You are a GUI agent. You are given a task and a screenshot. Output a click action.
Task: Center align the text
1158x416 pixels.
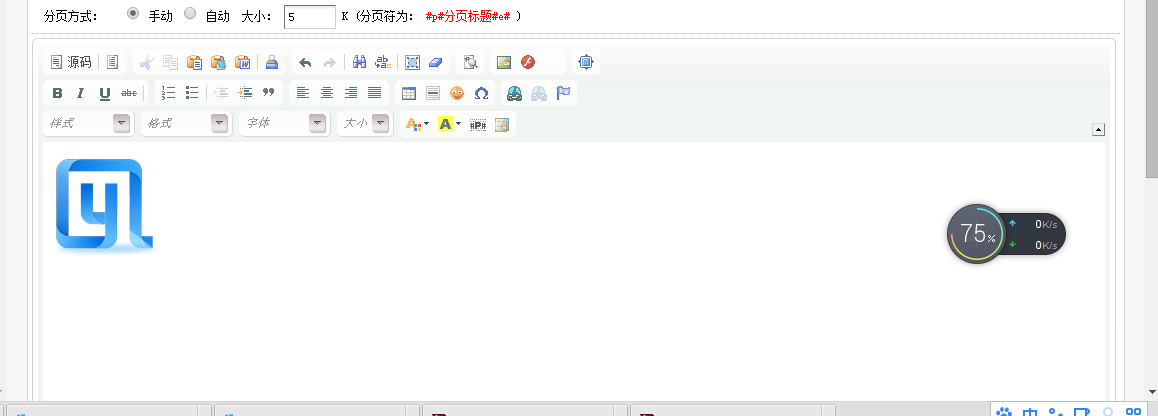click(x=326, y=93)
